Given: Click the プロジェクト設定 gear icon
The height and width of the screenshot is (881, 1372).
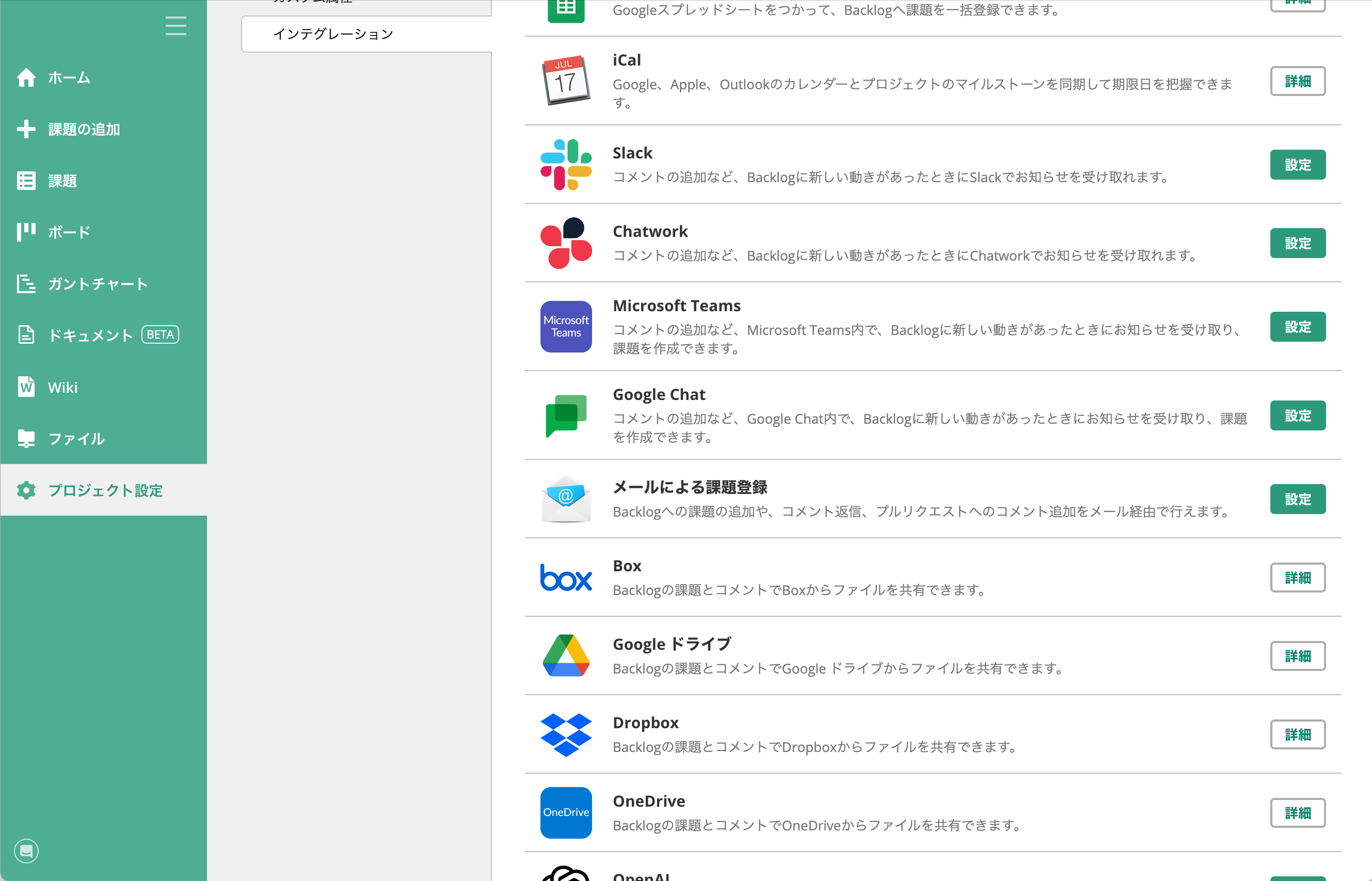Looking at the screenshot, I should [26, 490].
